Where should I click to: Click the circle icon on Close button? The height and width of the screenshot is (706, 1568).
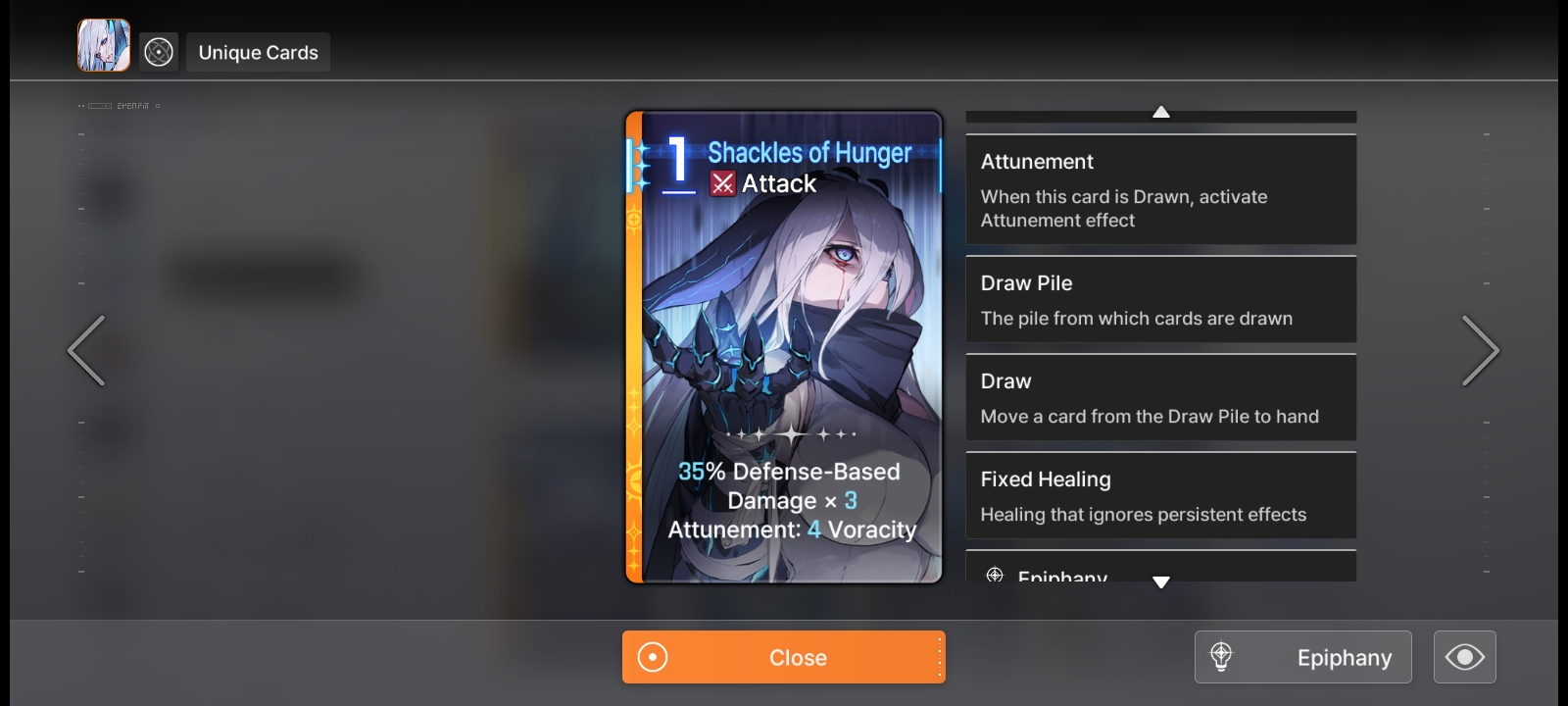point(653,657)
